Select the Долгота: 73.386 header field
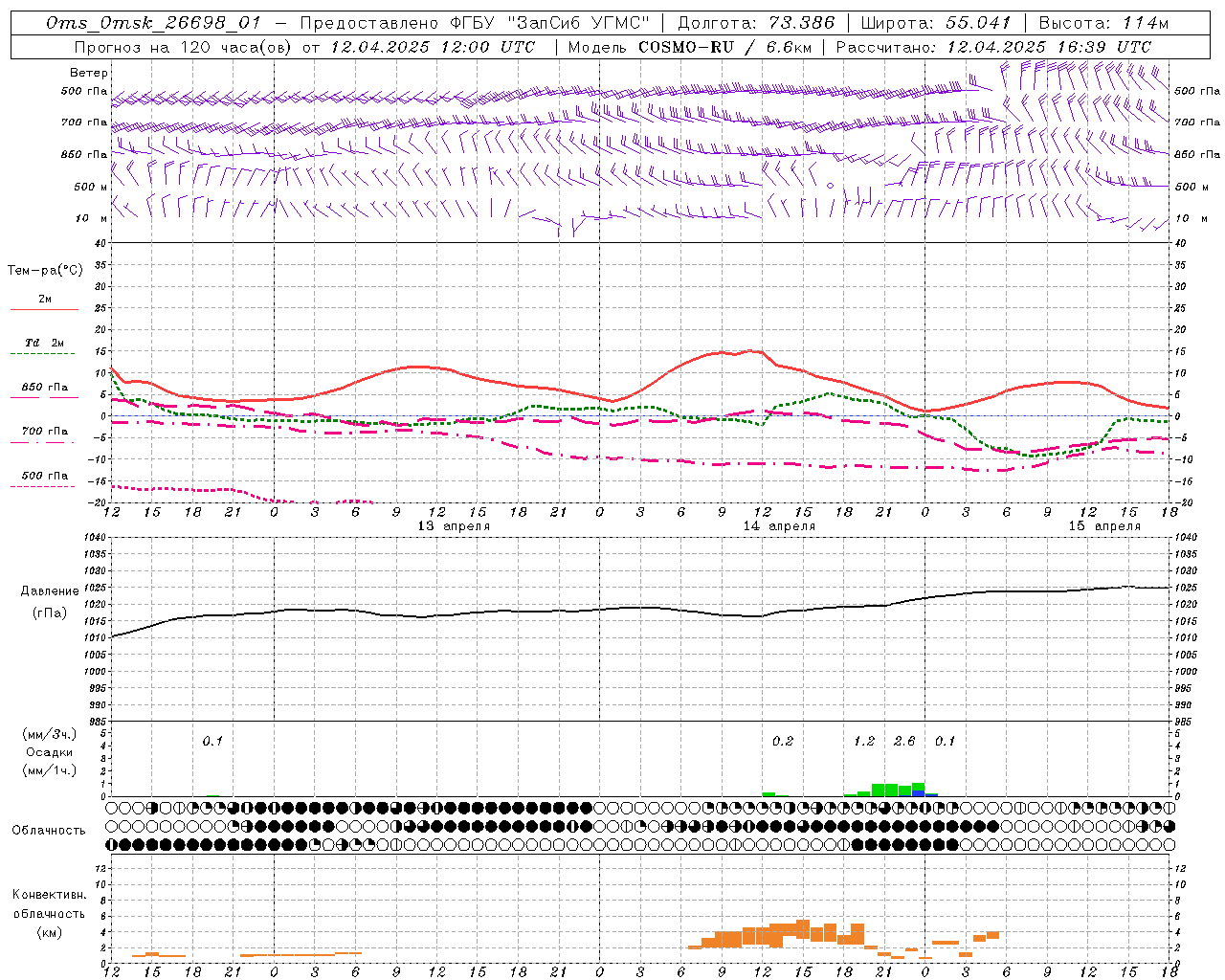 [756, 23]
